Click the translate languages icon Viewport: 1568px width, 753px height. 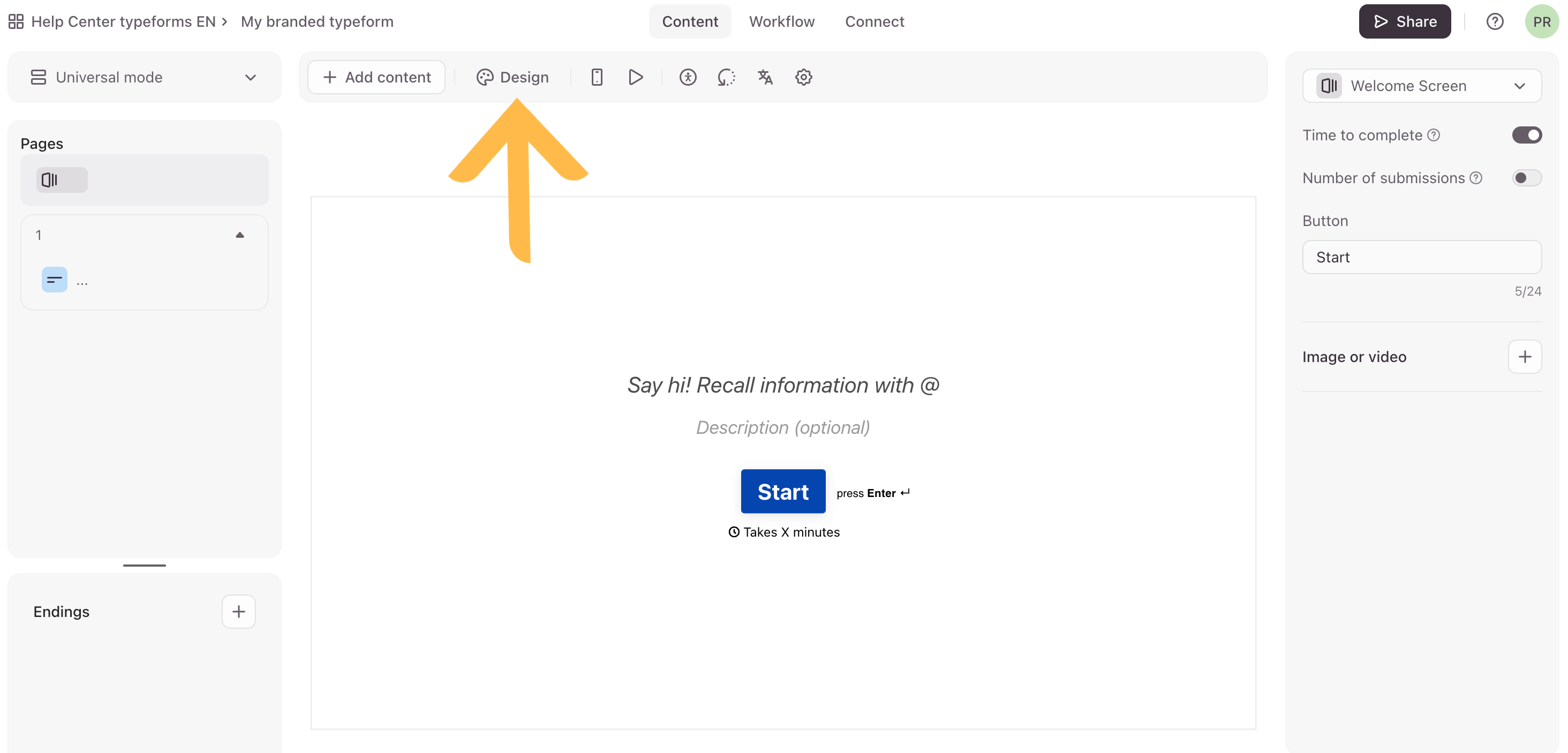pos(765,77)
